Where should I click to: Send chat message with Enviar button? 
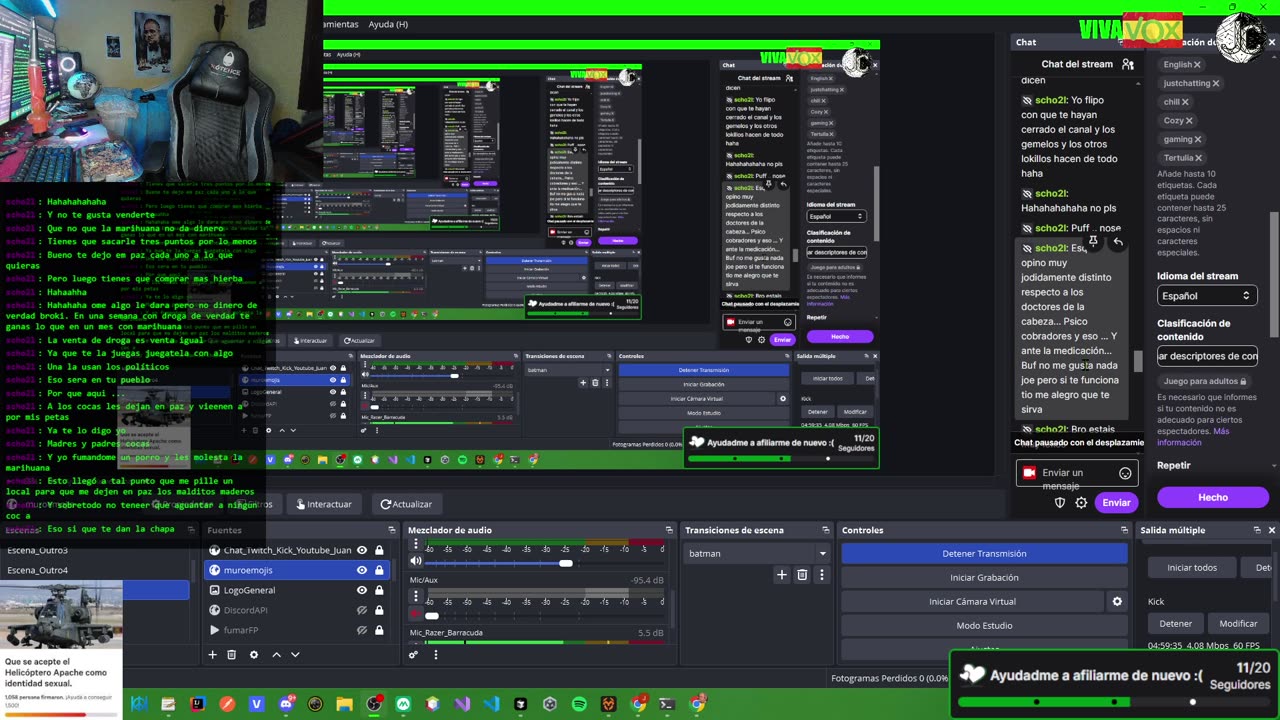point(1116,503)
